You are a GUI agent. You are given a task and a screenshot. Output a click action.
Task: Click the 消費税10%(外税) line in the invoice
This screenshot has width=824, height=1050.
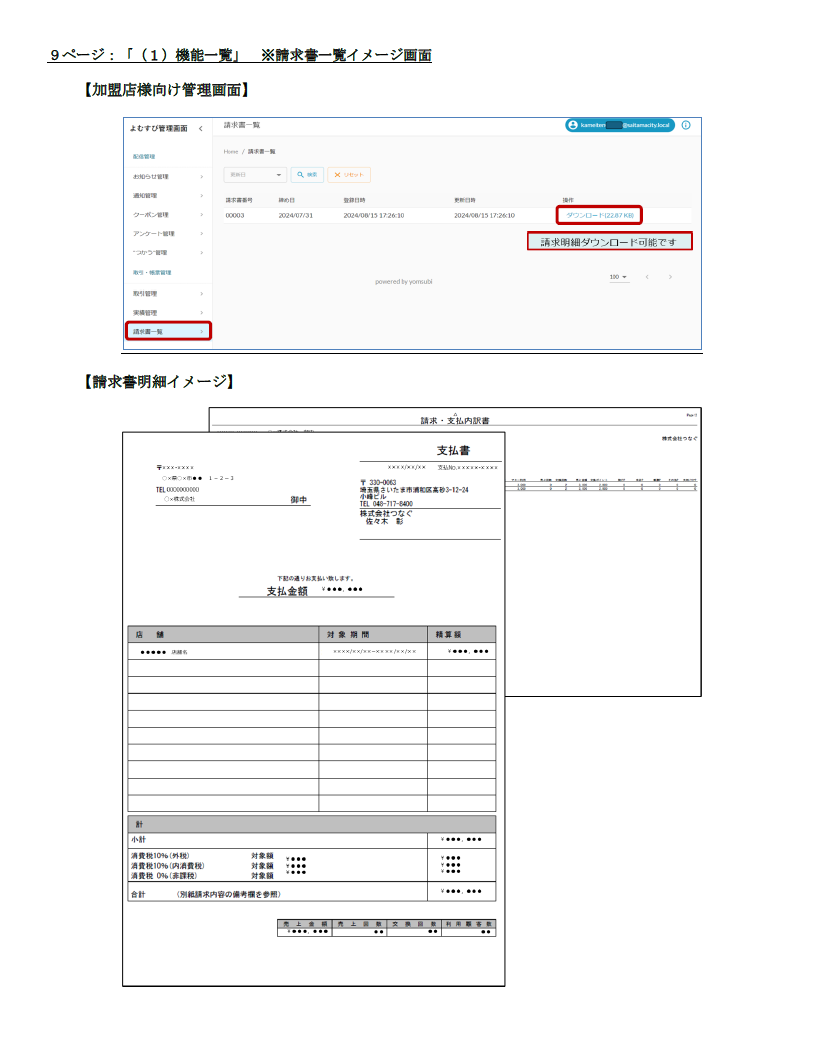(160, 856)
